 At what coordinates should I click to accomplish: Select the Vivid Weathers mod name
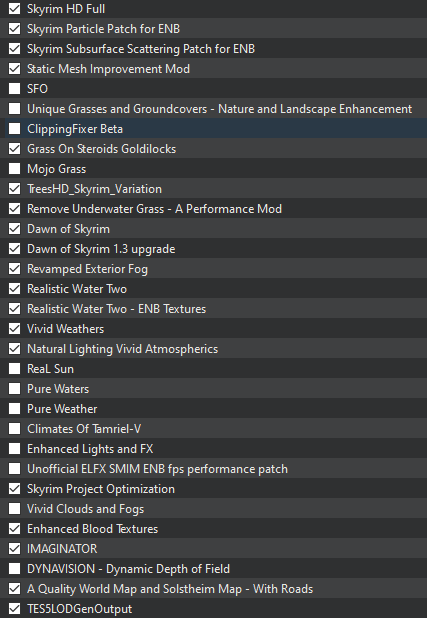click(65, 329)
